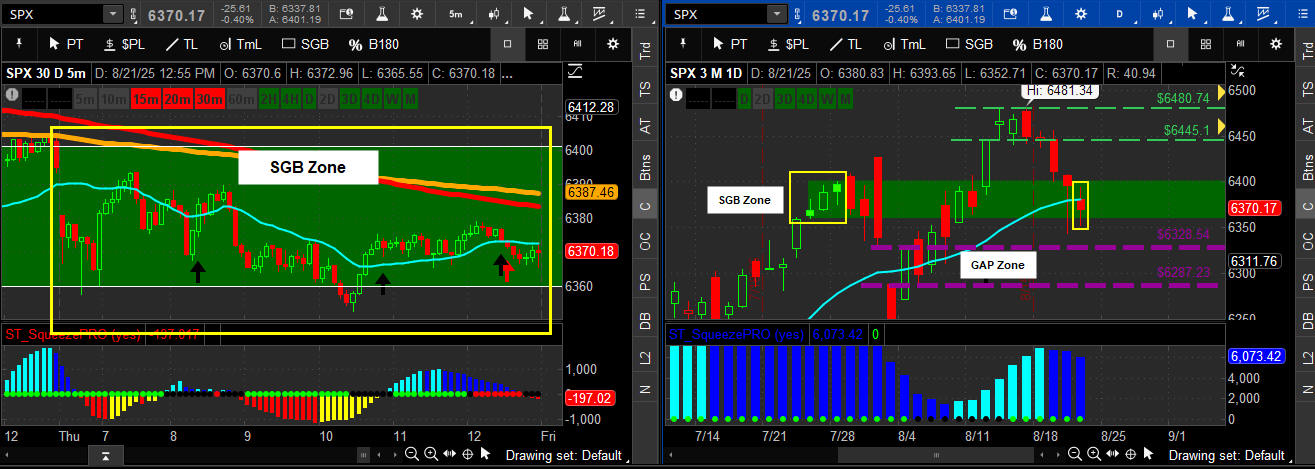Click the symbol link clip icon in left chart
The image size is (1315, 469).
pyautogui.click(x=133, y=15)
